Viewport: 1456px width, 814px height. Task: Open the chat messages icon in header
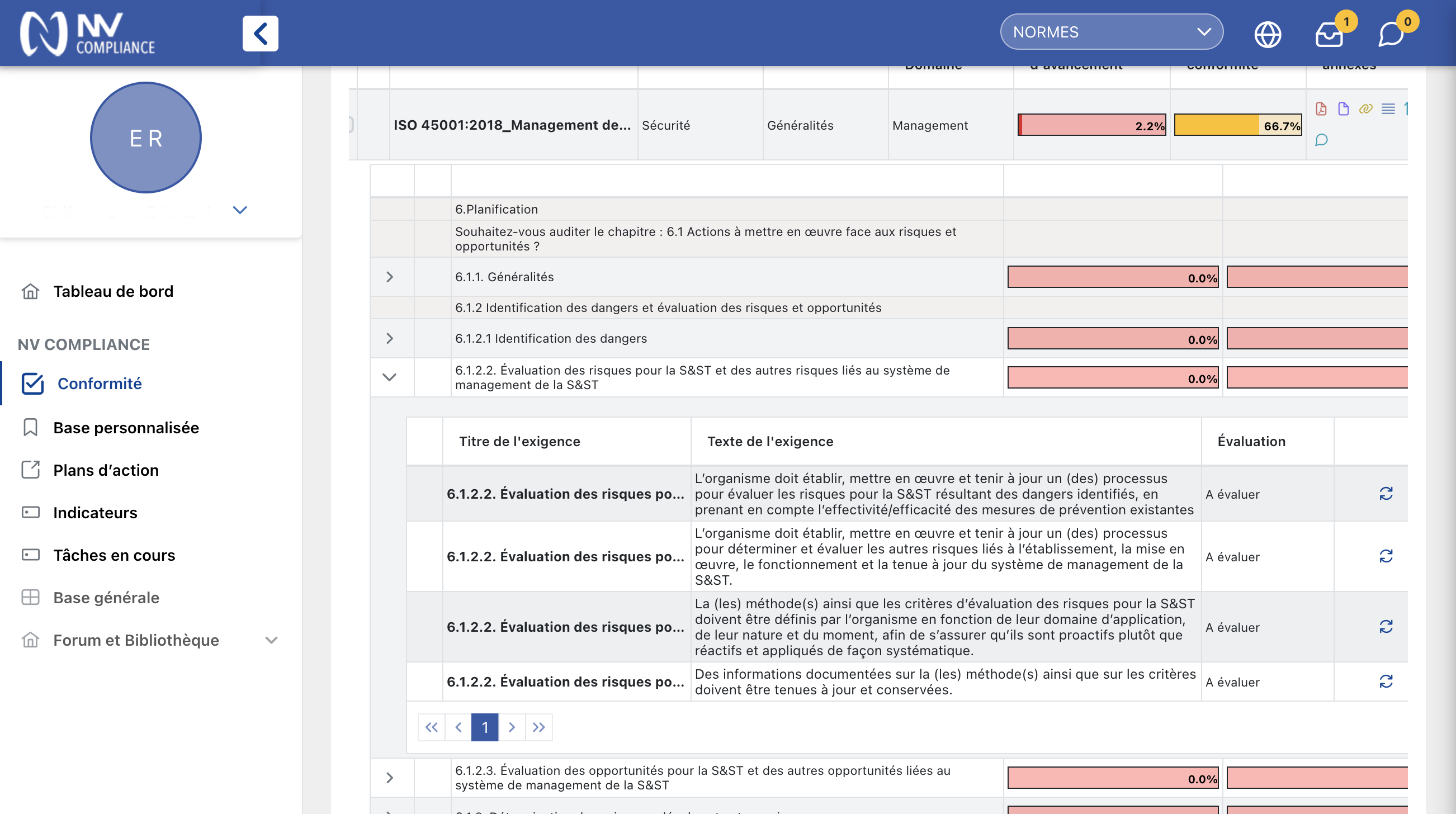(x=1391, y=35)
